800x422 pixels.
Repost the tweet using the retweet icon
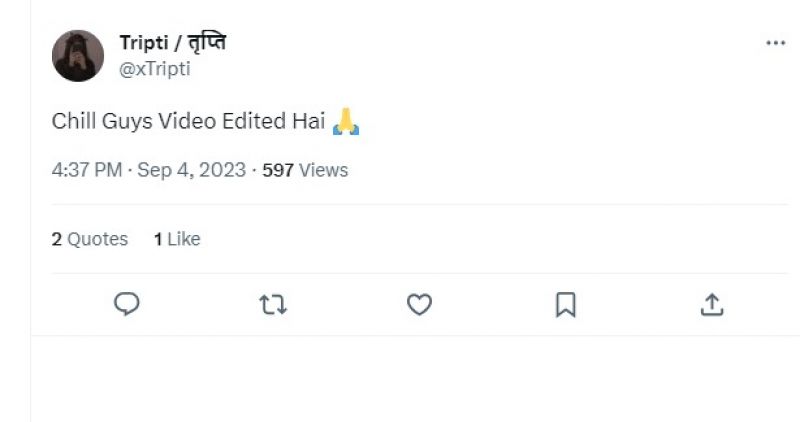[273, 304]
